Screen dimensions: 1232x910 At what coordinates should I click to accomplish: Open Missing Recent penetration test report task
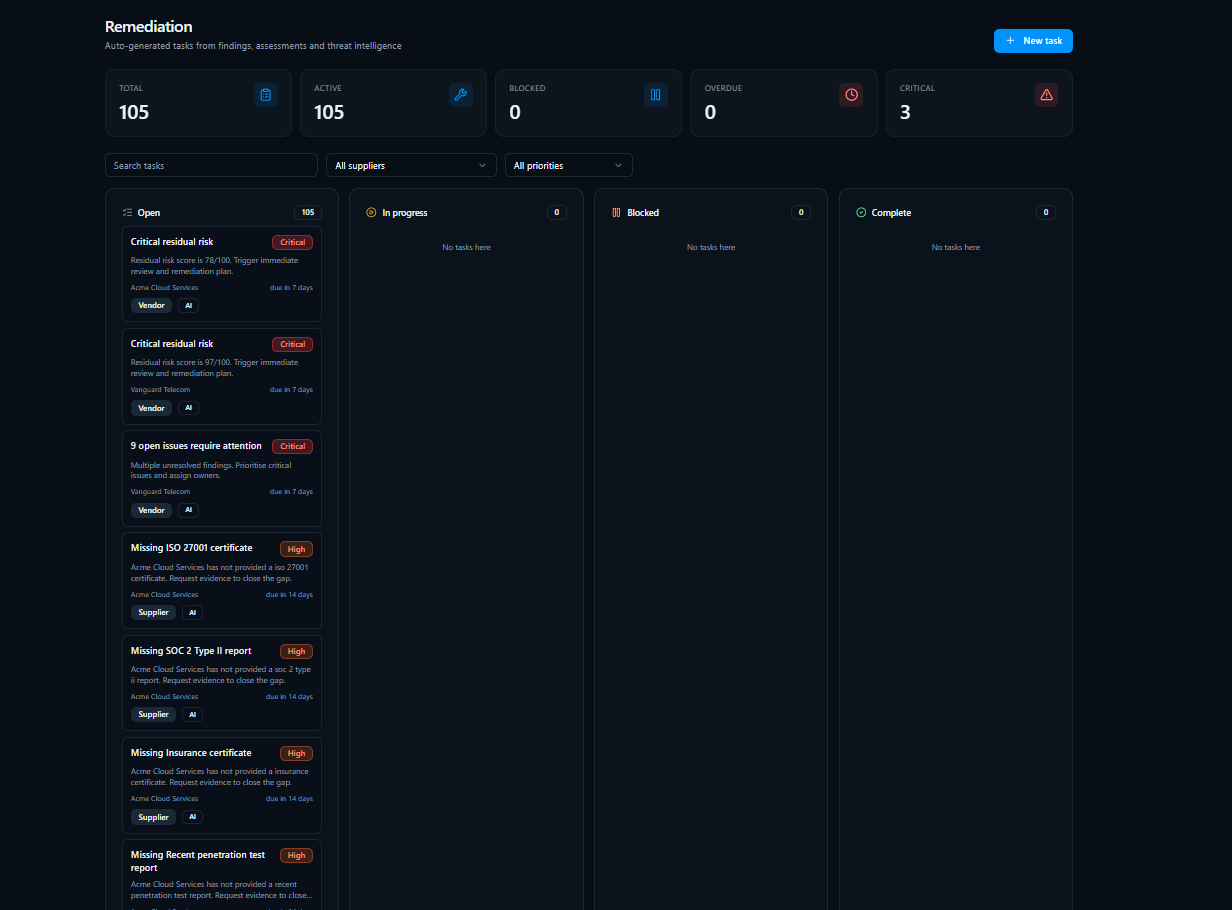click(222, 875)
